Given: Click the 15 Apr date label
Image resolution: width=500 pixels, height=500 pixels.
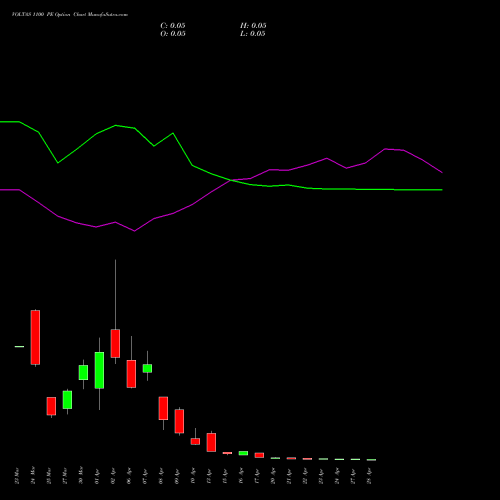Looking at the screenshot, I should [x=225, y=476].
